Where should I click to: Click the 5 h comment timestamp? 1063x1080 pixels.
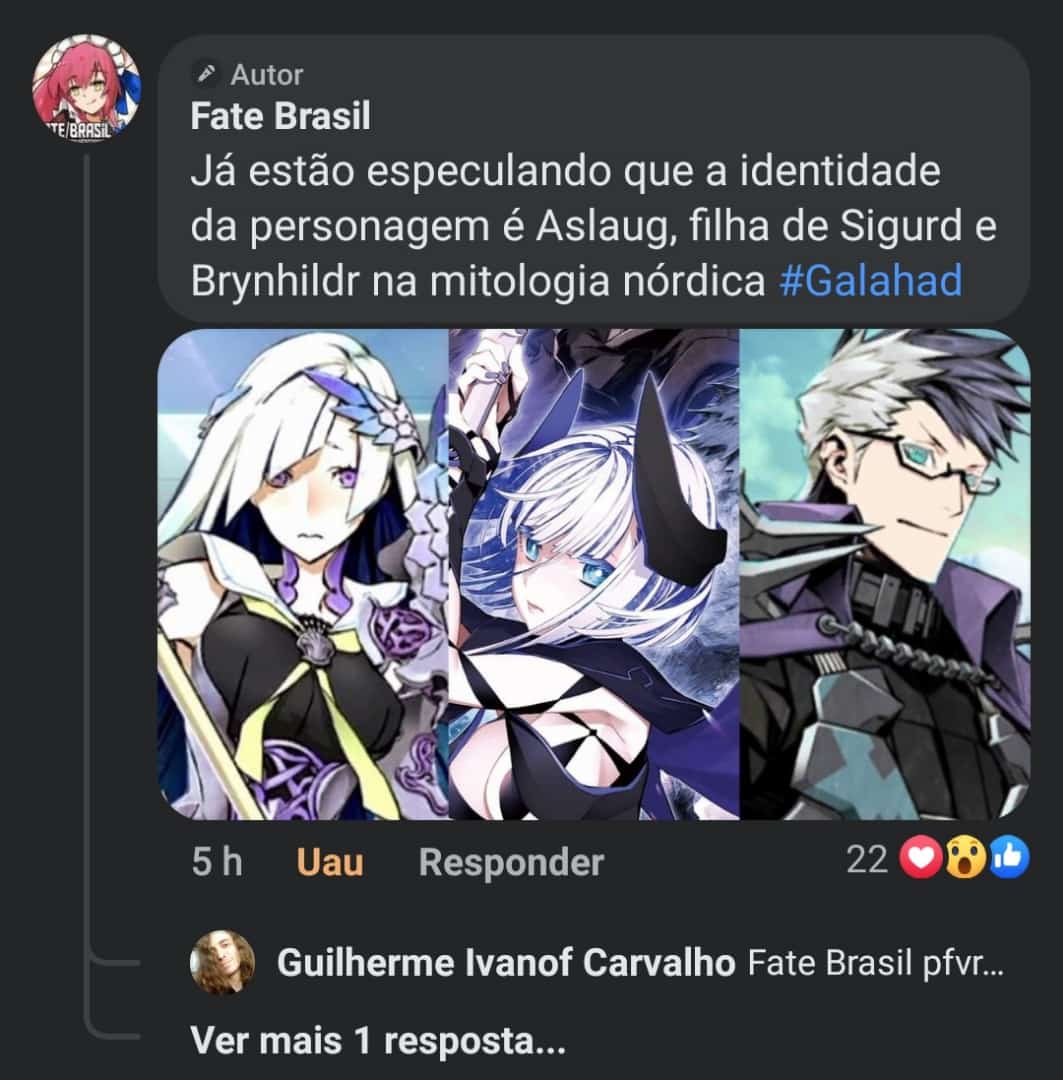click(217, 862)
